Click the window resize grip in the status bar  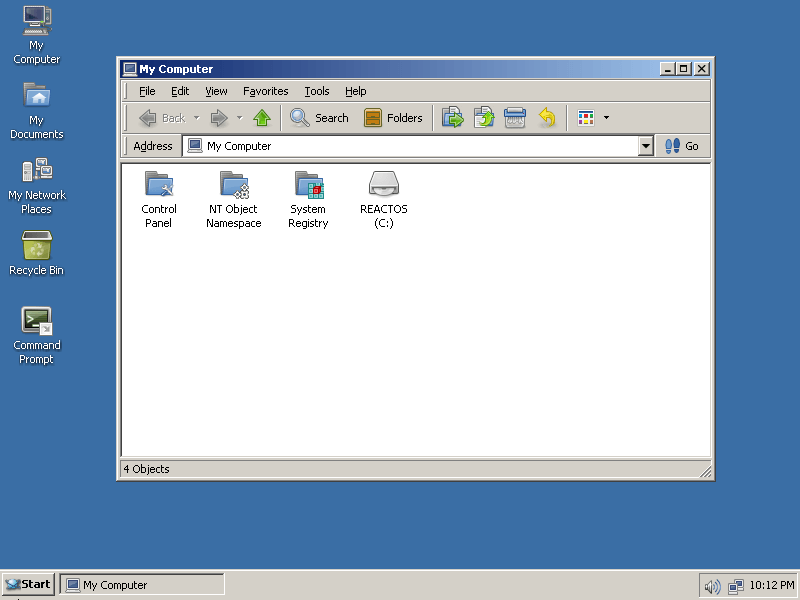coord(705,471)
